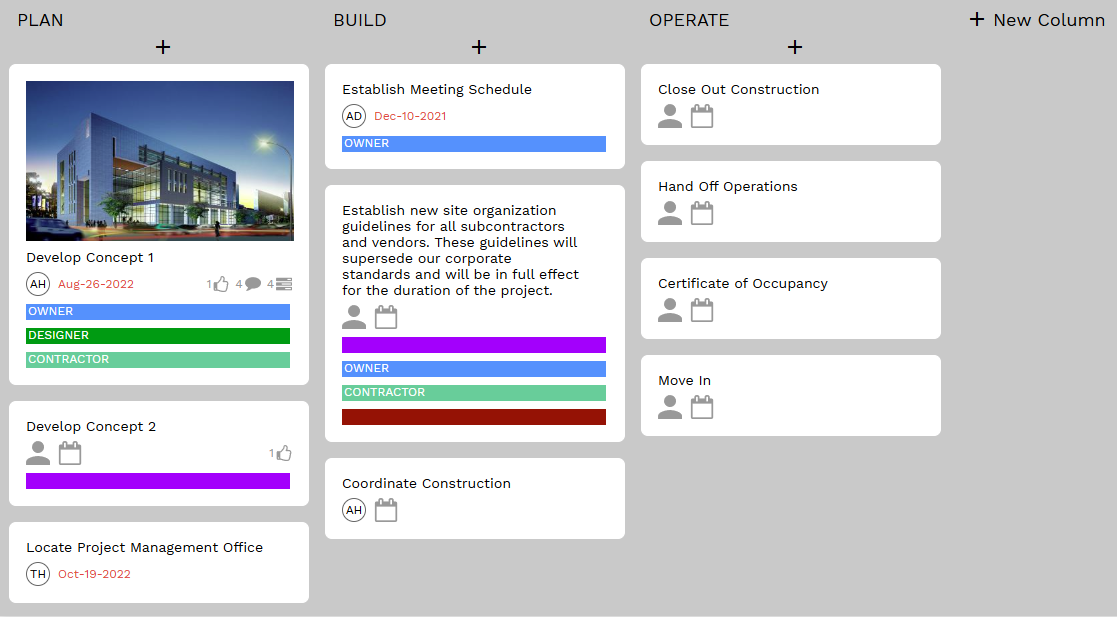
Task: Click the calendar icon on Hand Off Operations
Action: point(702,213)
